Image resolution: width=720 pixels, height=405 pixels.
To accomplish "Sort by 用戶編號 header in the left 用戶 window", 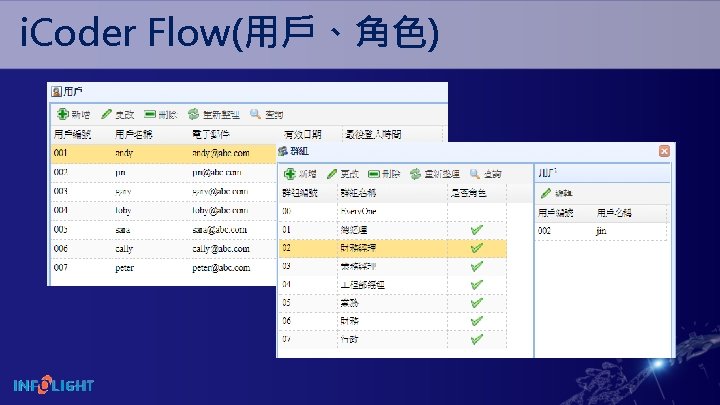I will [73, 135].
